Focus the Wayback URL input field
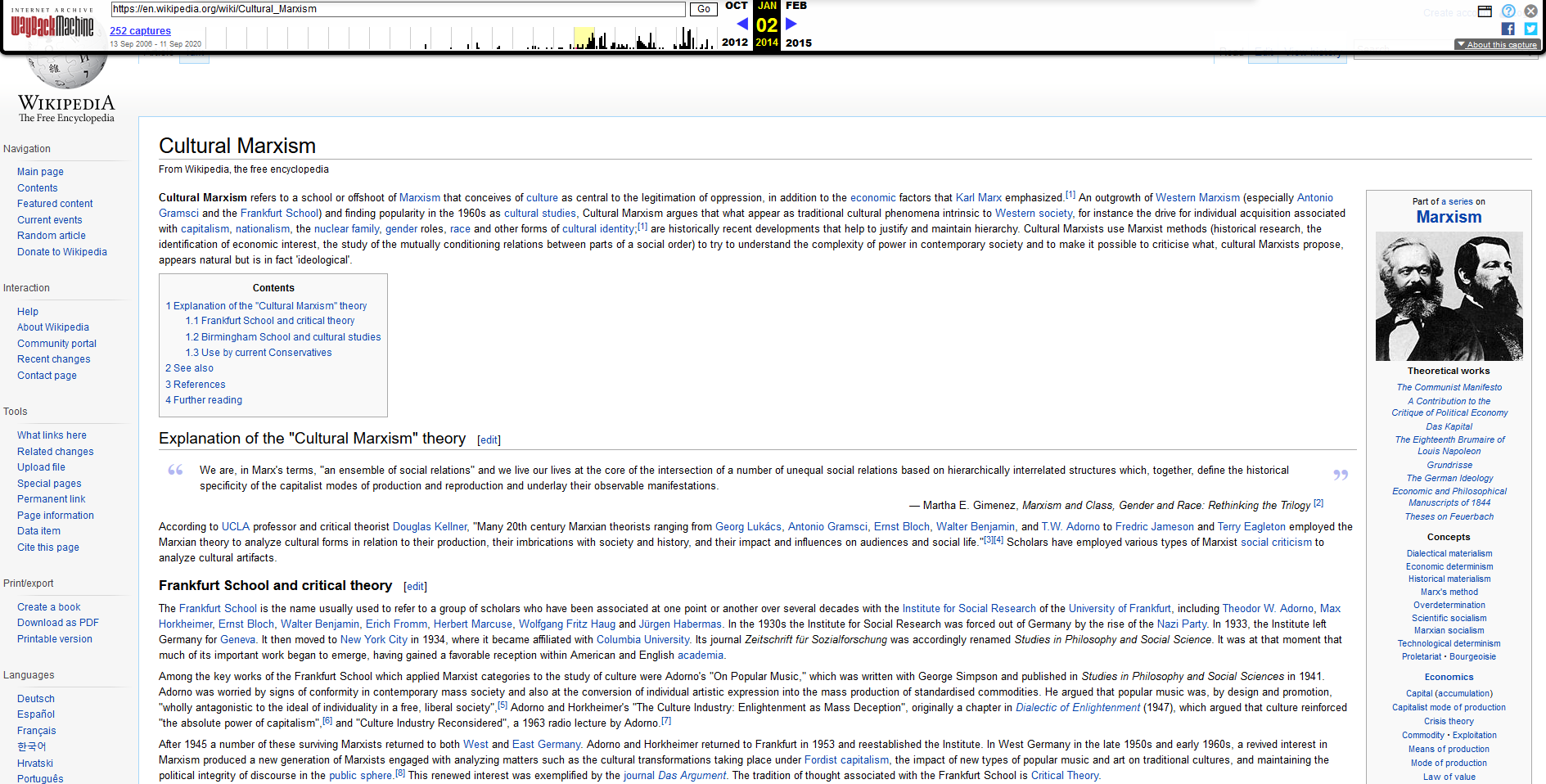 [399, 9]
